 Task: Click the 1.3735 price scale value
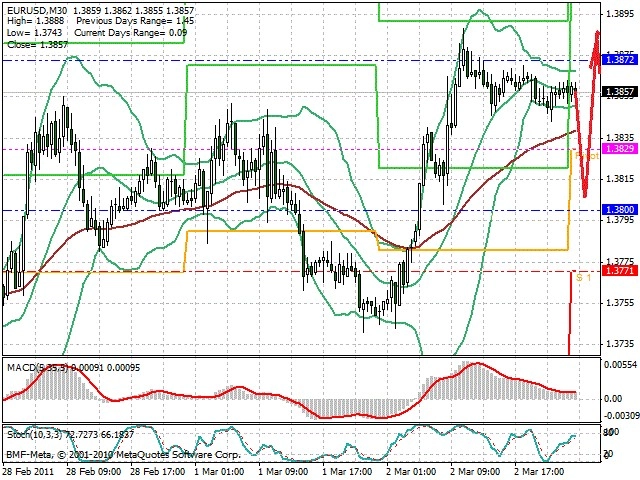point(620,344)
